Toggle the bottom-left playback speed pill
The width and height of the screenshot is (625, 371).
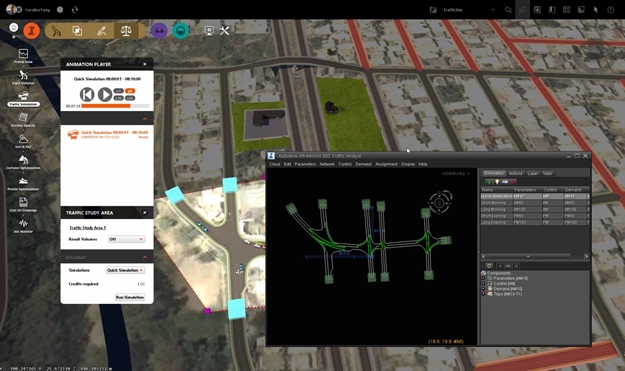click(118, 98)
